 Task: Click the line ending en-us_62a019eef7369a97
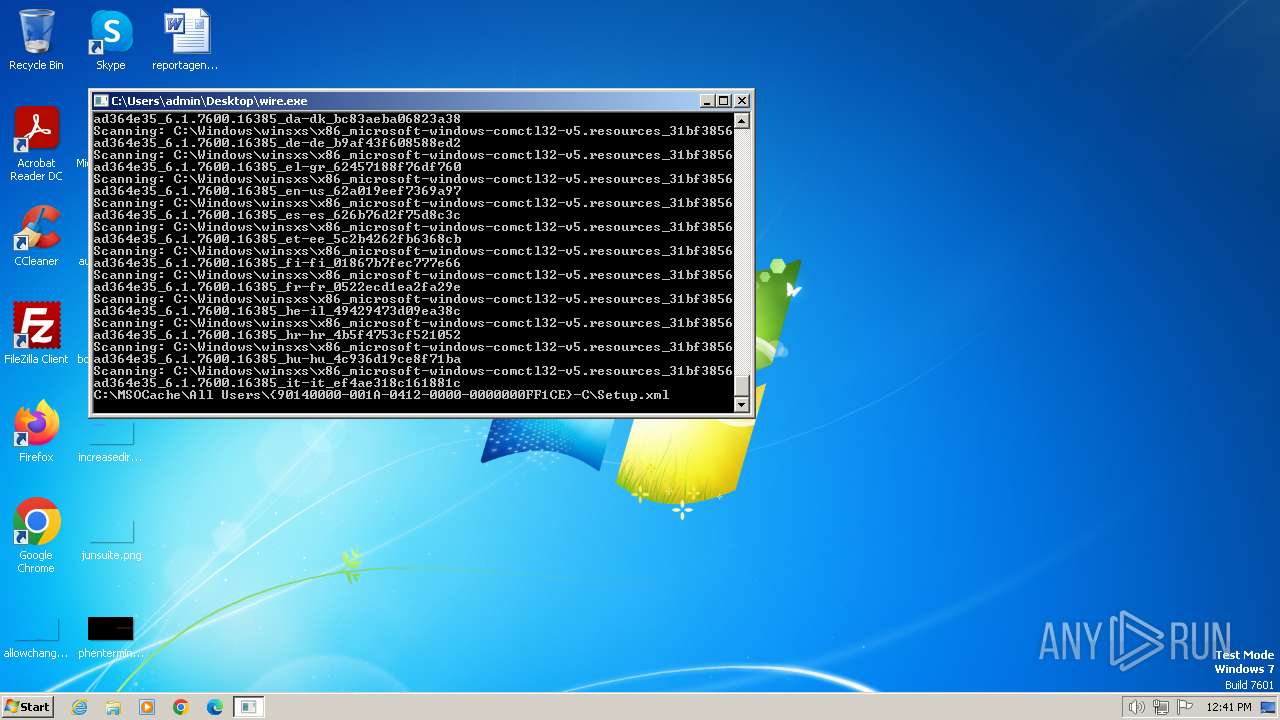278,191
